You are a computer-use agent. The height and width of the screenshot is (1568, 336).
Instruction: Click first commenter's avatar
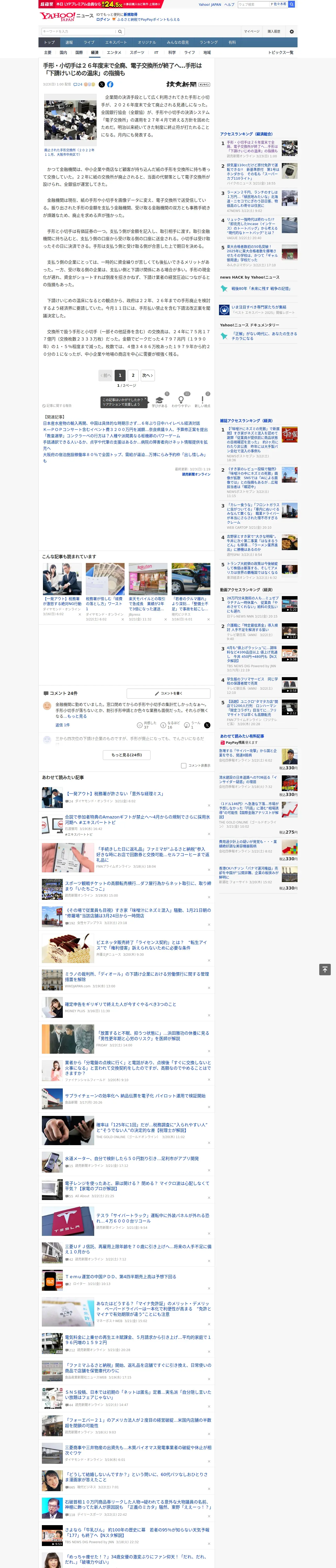pyautogui.click(x=47, y=706)
